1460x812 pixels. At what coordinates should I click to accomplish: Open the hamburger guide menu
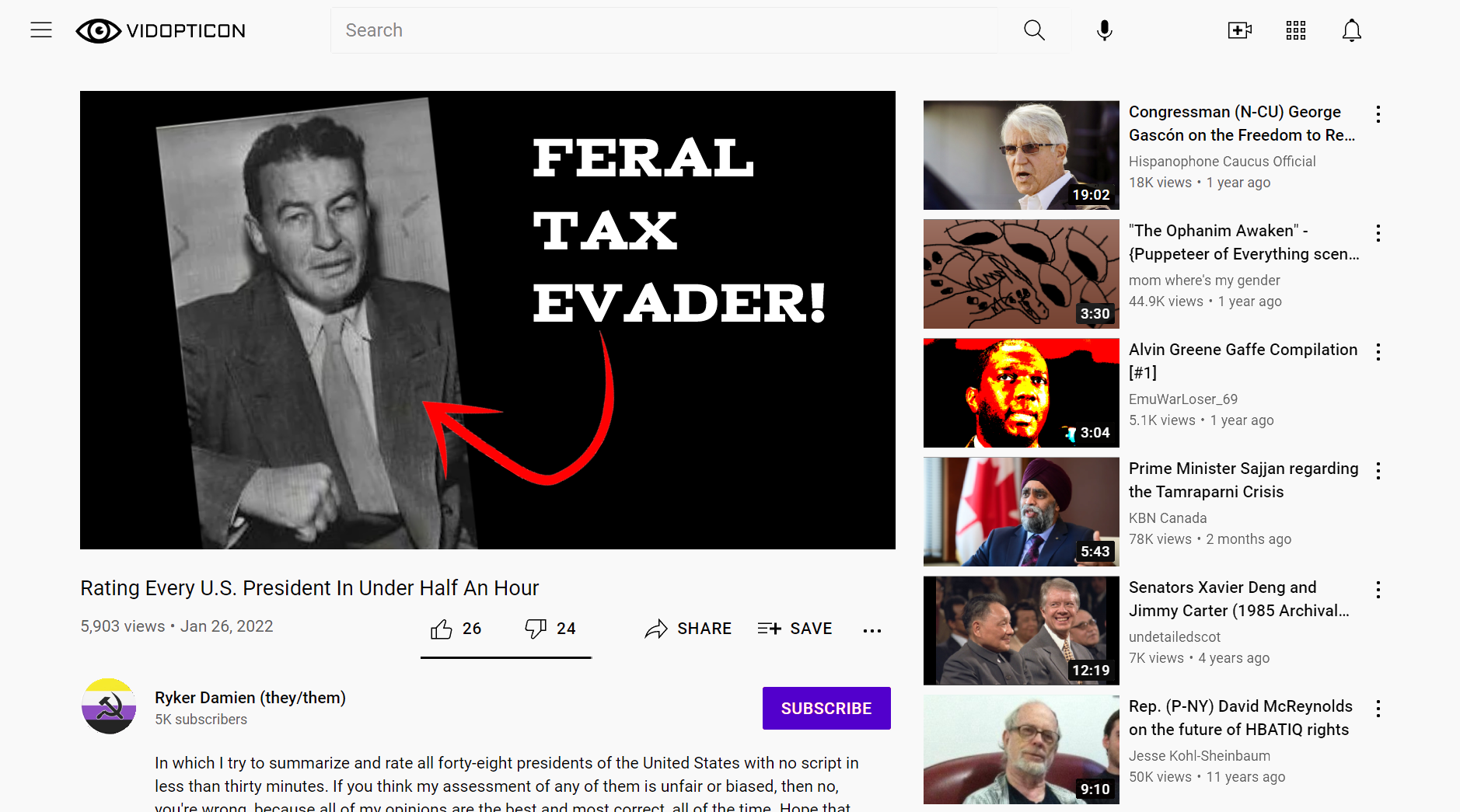[41, 30]
